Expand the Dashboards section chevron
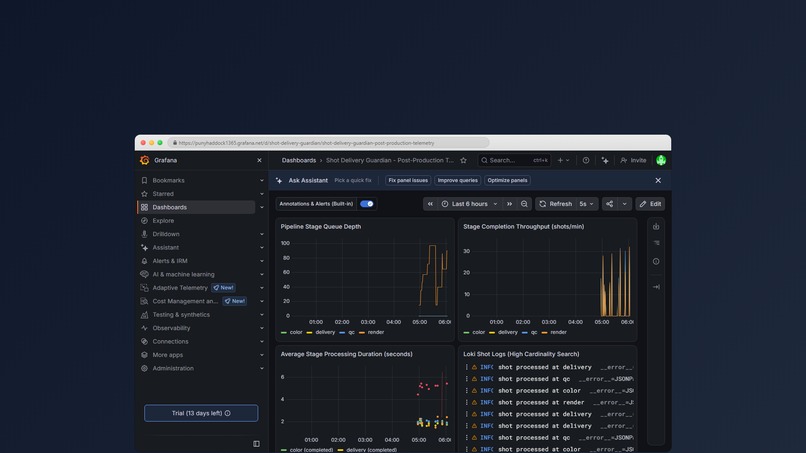This screenshot has height=453, width=806. 262,207
